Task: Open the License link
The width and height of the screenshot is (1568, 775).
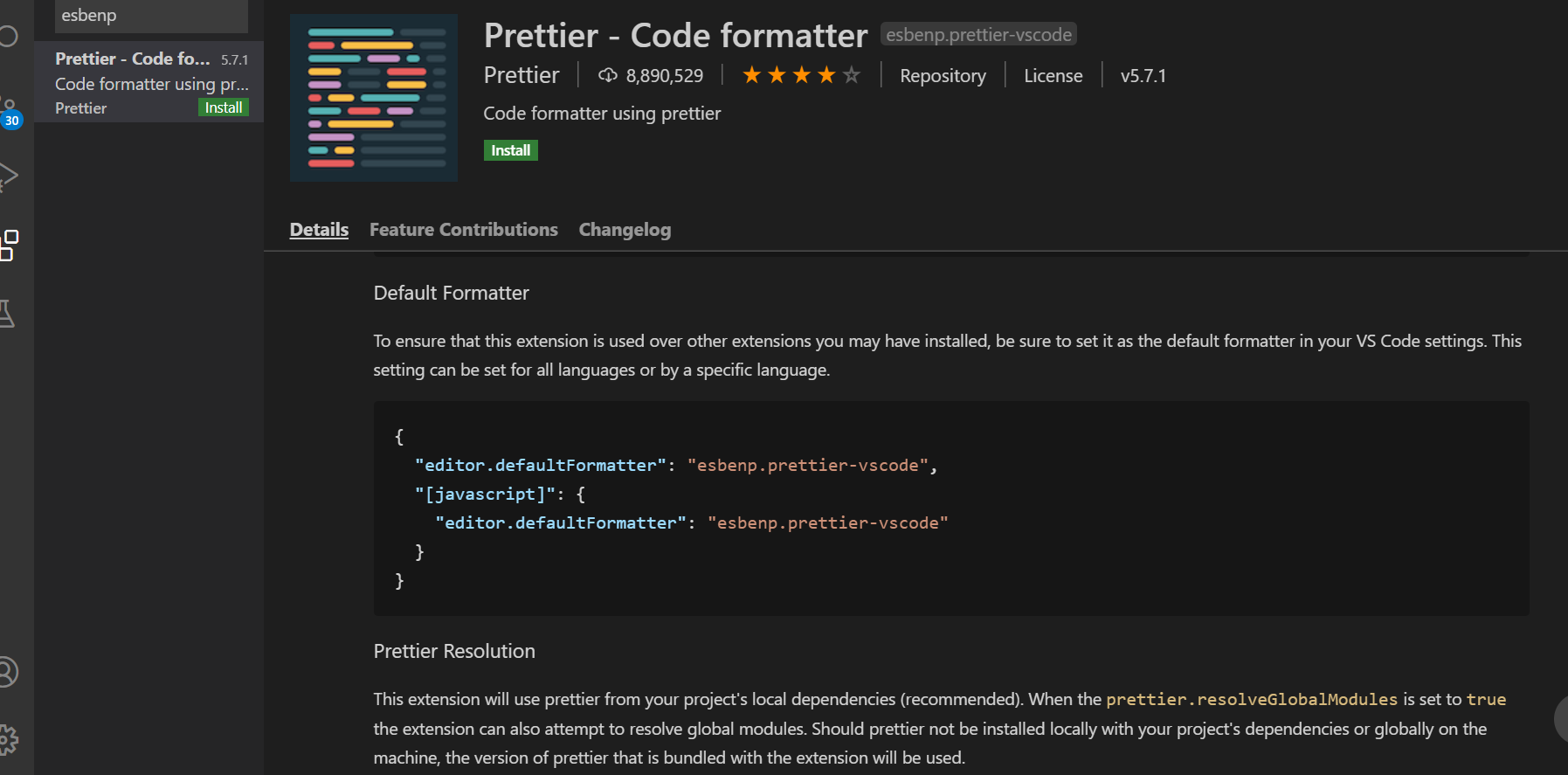Action: [x=1053, y=76]
